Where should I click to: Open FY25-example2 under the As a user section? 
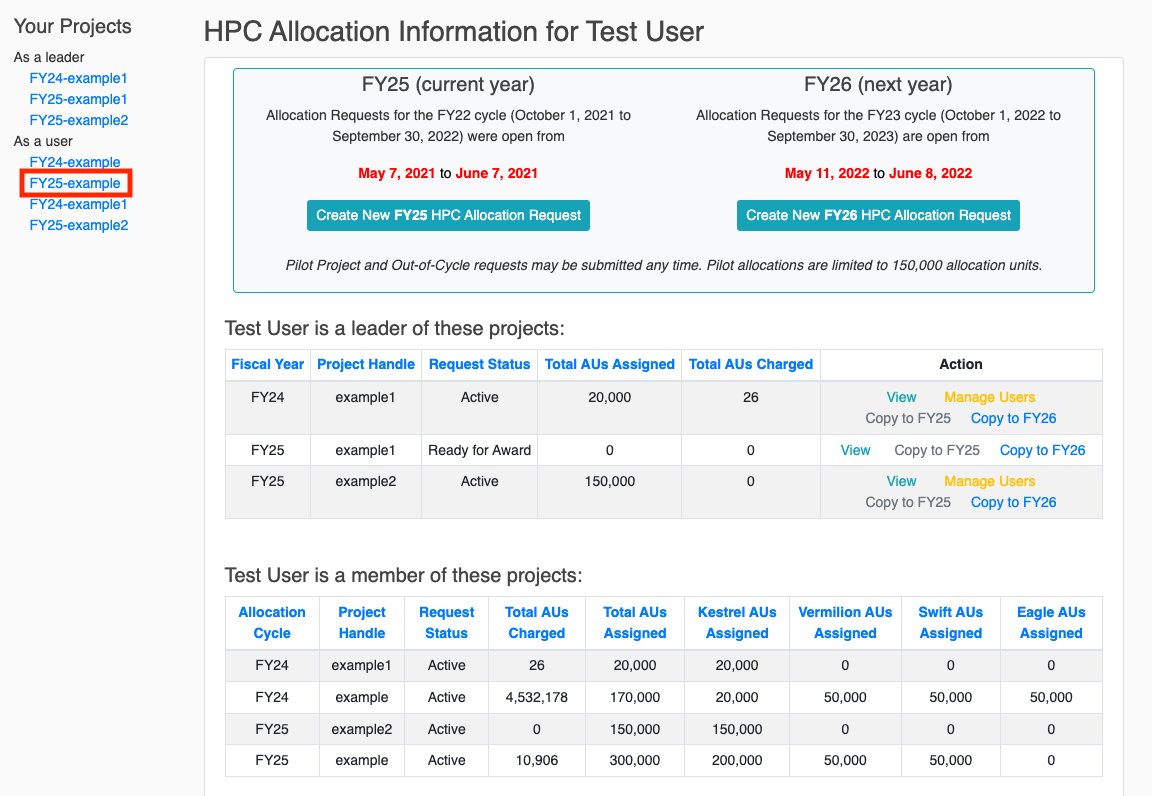pyautogui.click(x=78, y=225)
